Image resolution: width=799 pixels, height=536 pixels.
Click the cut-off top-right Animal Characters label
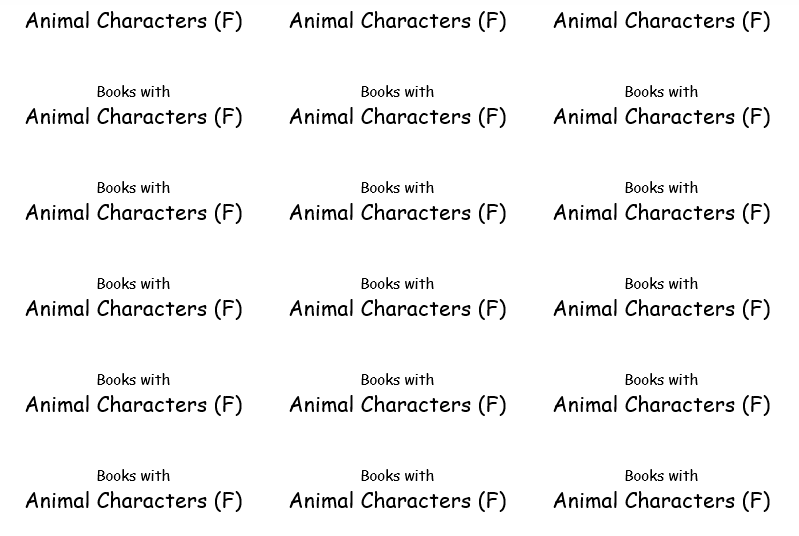click(x=661, y=21)
